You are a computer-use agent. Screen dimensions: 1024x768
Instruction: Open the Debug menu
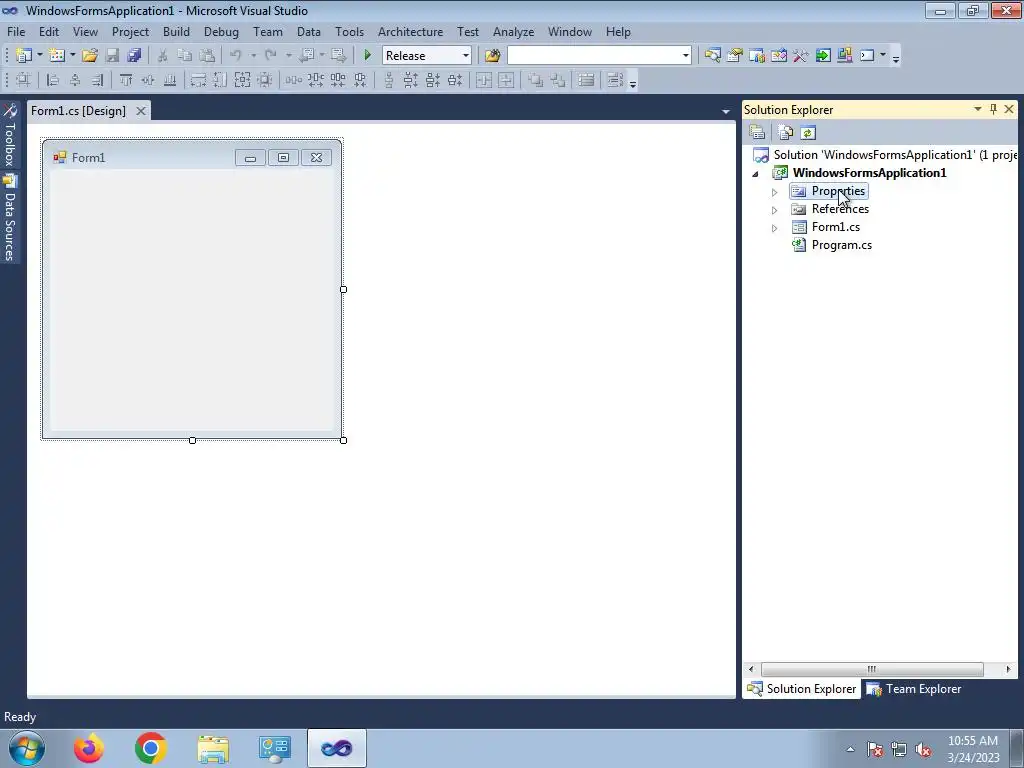tap(221, 31)
